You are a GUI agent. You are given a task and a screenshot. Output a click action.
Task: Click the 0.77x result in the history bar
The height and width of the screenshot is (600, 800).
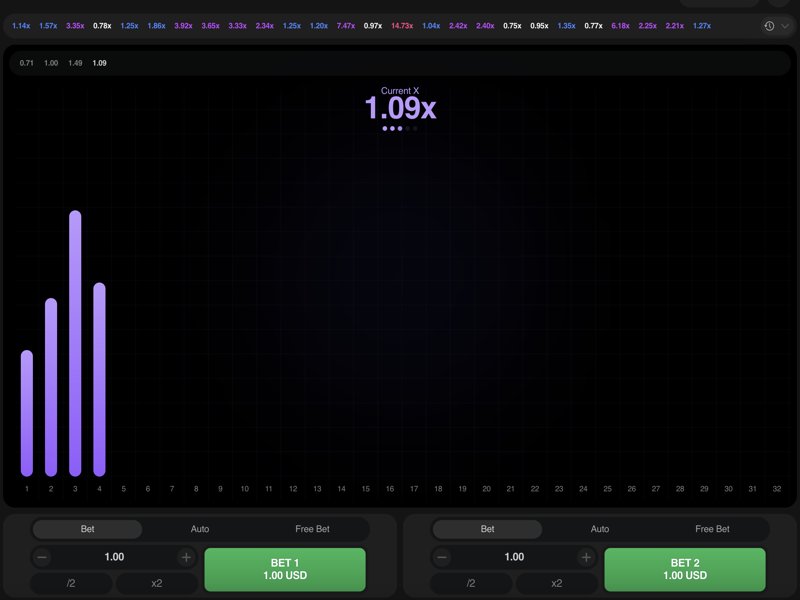593,26
